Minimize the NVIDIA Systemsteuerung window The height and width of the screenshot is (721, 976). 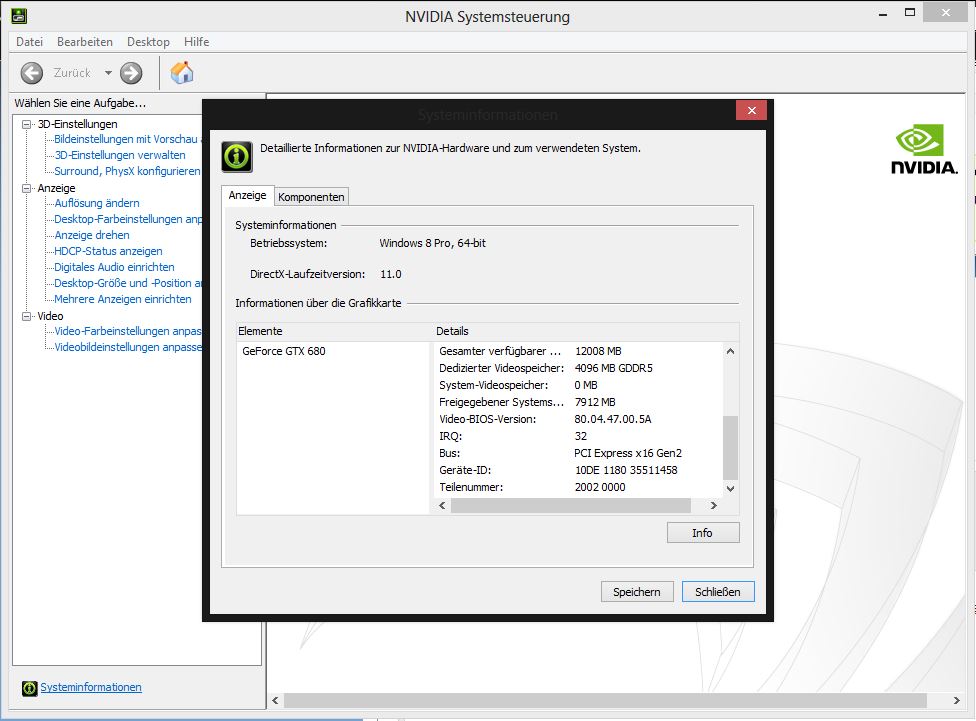point(883,13)
